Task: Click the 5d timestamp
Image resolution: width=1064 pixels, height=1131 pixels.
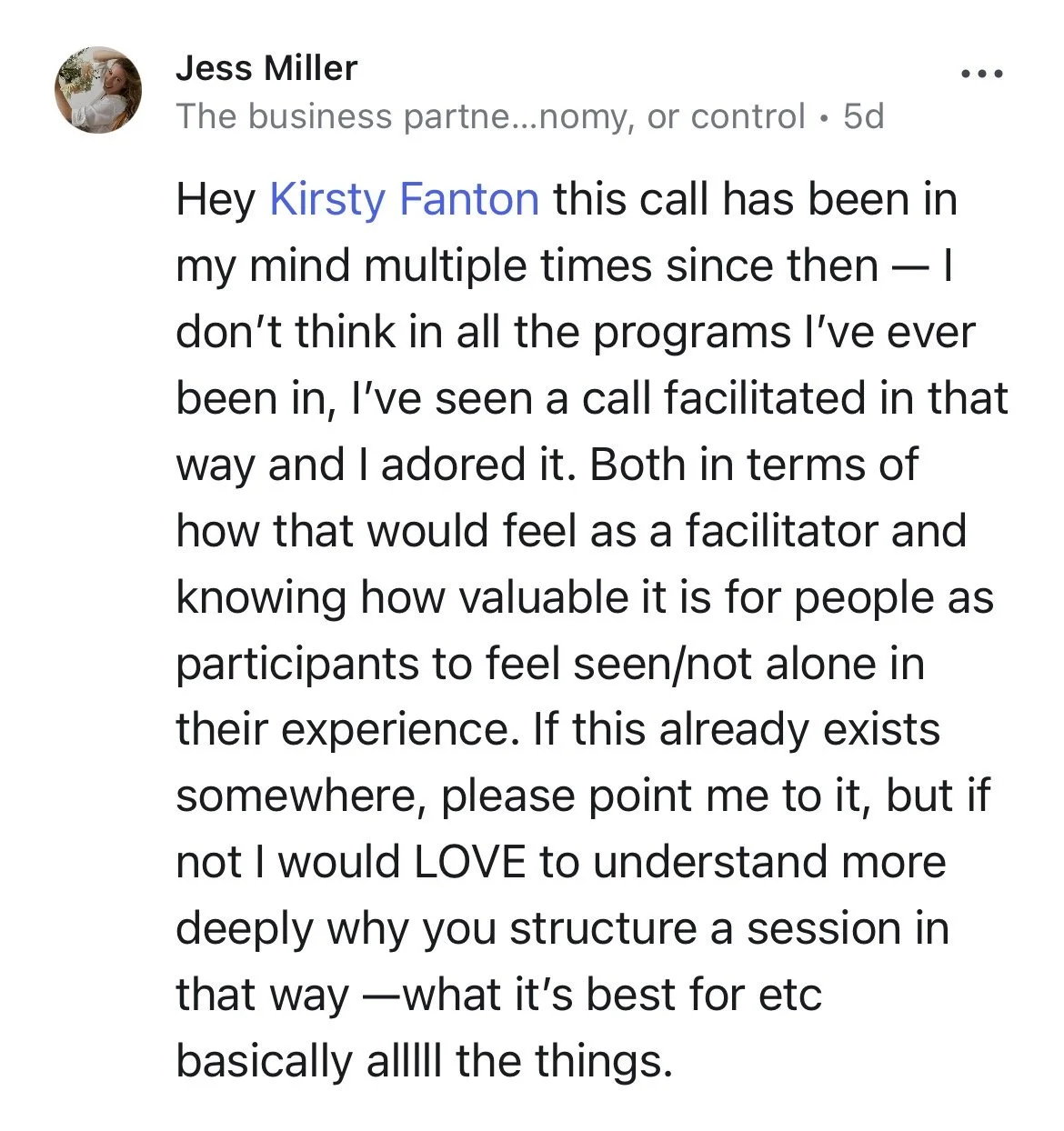Action: click(x=864, y=116)
